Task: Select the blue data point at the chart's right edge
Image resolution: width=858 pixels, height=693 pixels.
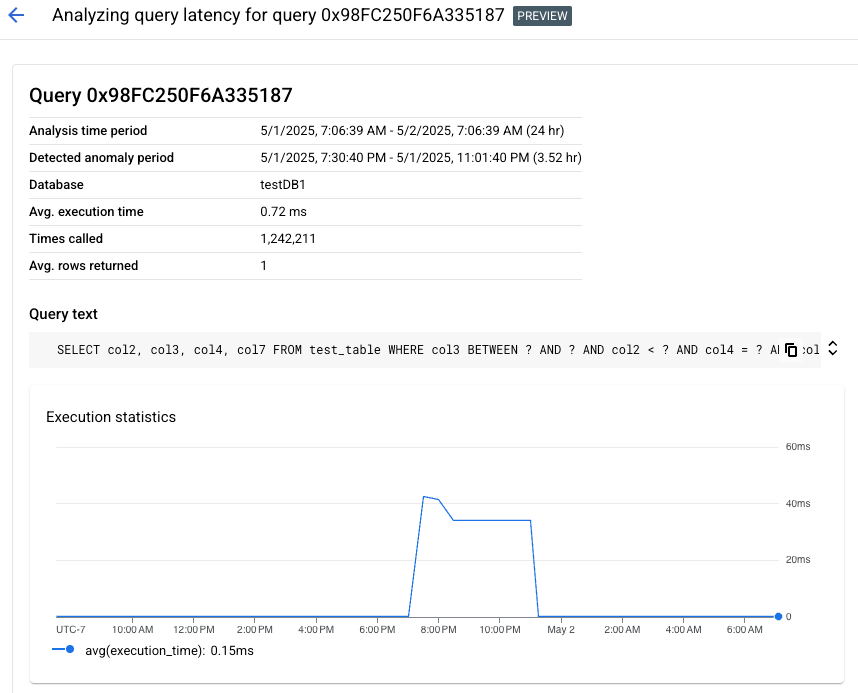Action: [778, 614]
